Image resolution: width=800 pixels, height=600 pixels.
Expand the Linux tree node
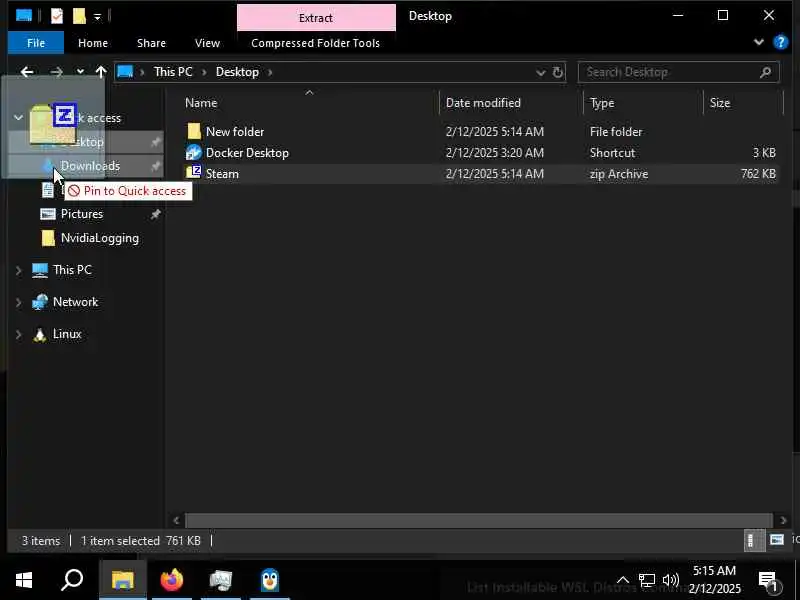[18, 335]
